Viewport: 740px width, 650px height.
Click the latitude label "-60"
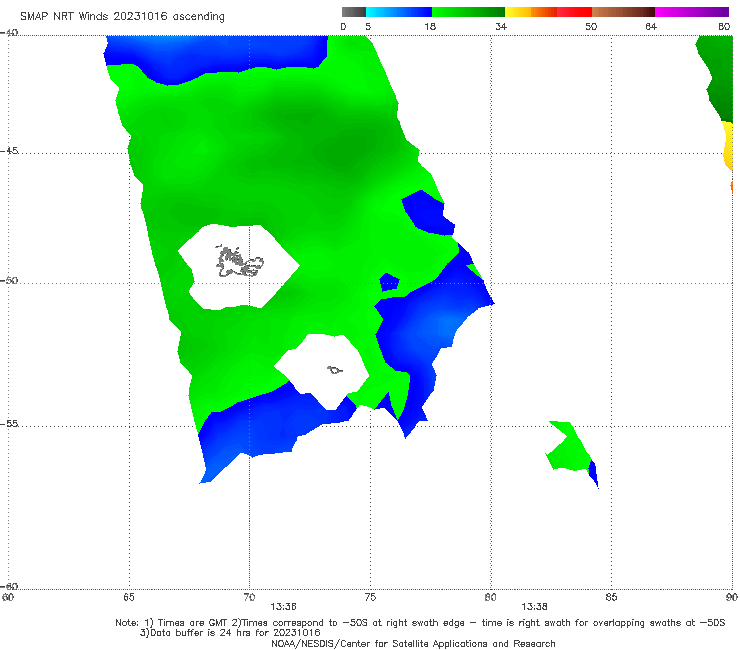pos(9,586)
